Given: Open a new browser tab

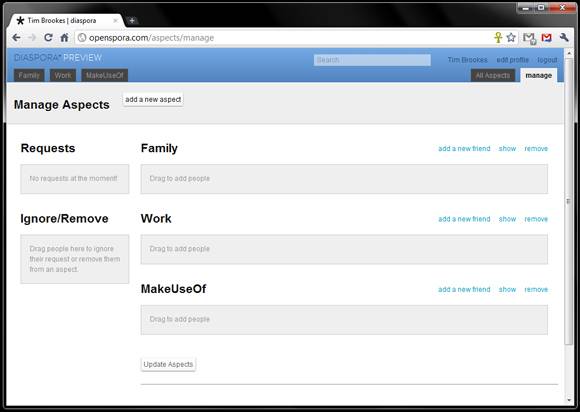Looking at the screenshot, I should tap(132, 21).
